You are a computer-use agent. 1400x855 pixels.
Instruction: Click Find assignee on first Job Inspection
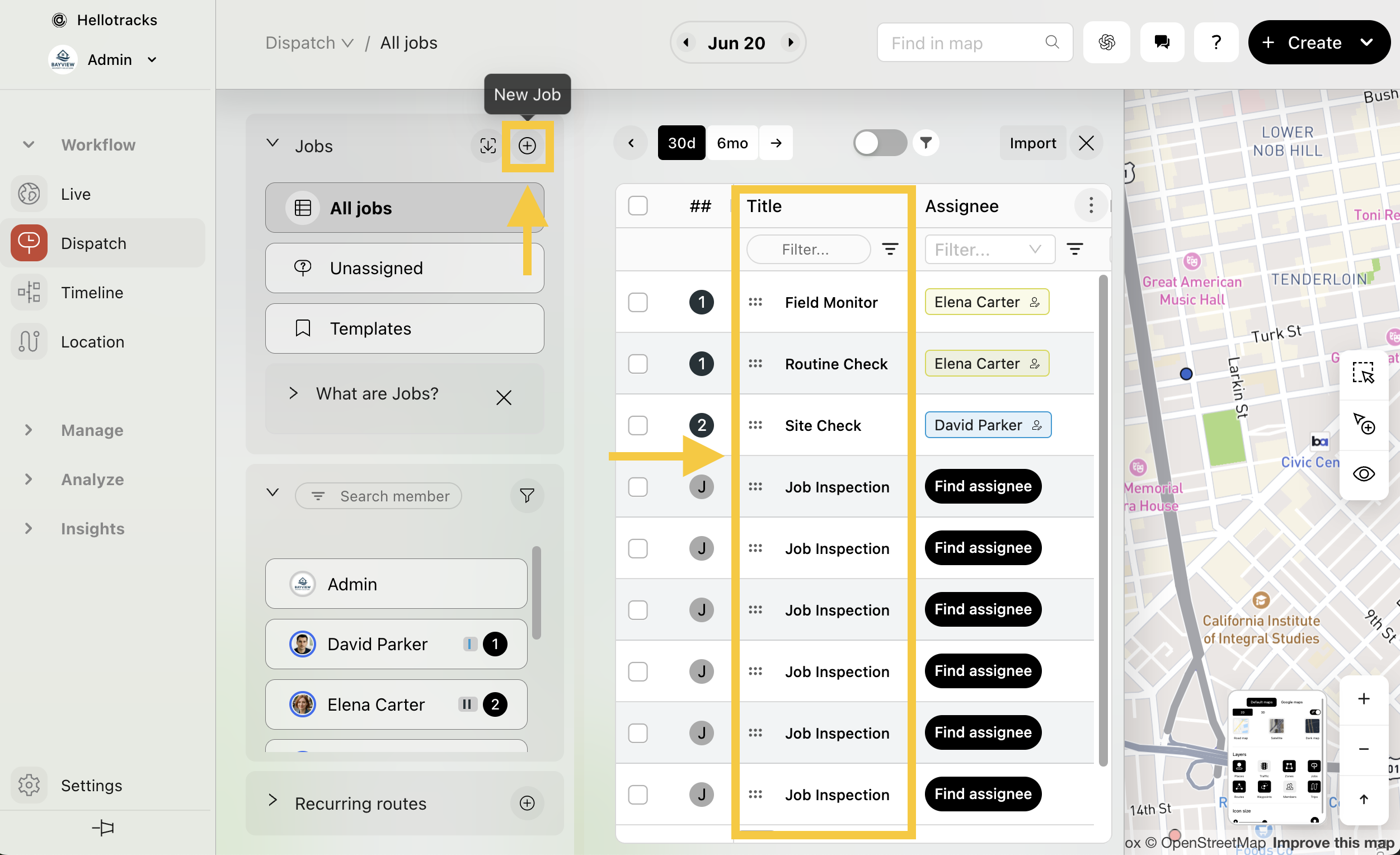983,486
